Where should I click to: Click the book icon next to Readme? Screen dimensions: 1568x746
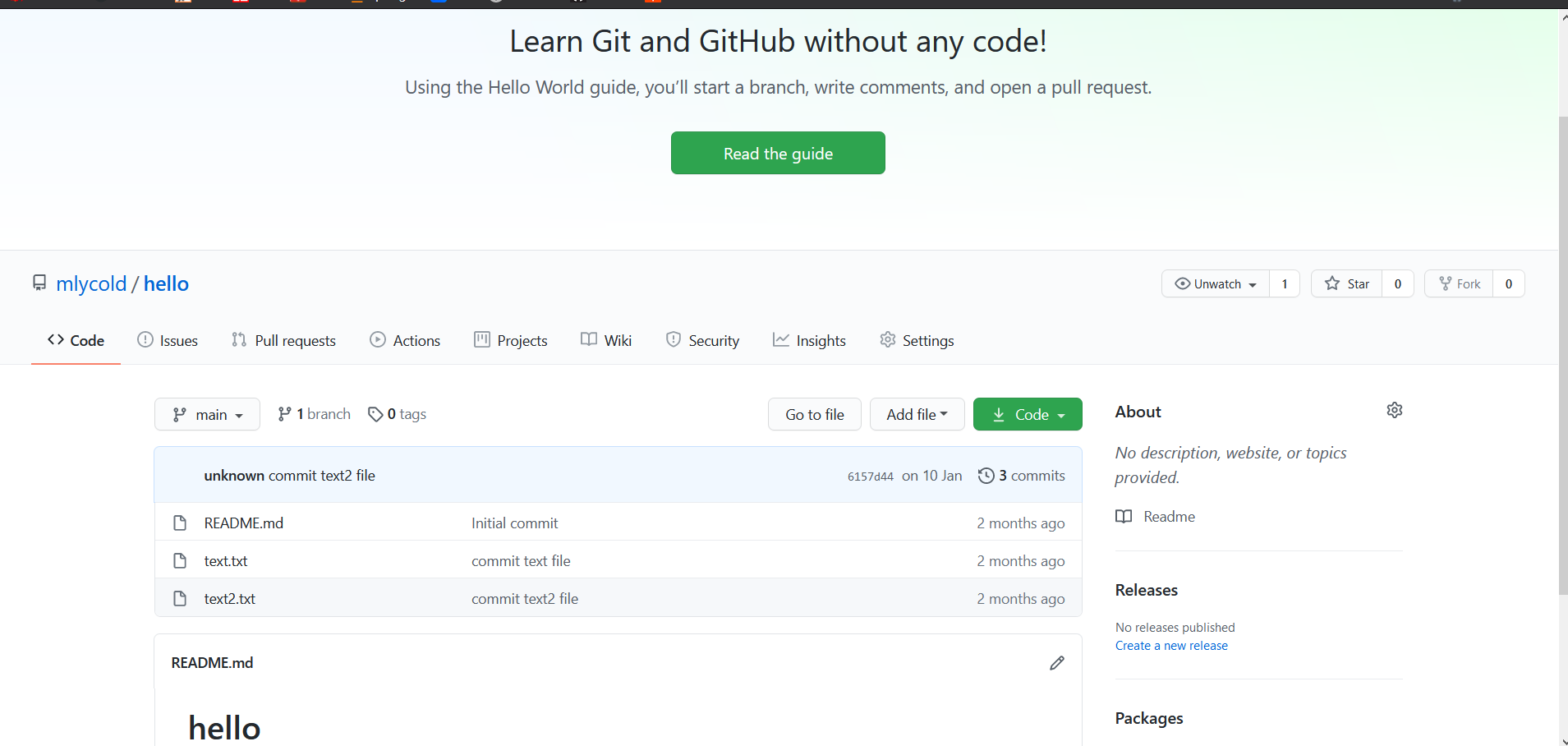pyautogui.click(x=1124, y=517)
